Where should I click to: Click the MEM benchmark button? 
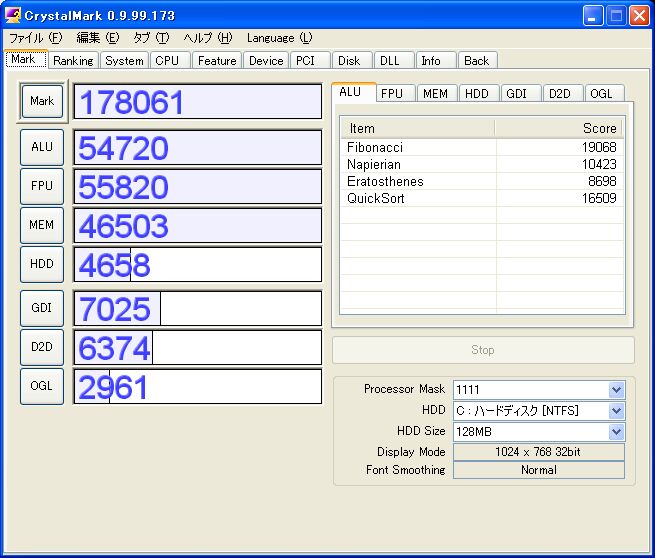click(42, 225)
